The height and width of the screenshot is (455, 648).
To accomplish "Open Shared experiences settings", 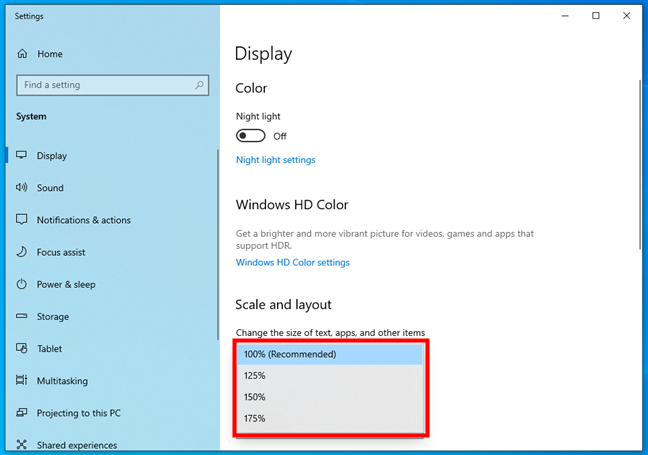I will point(77,445).
